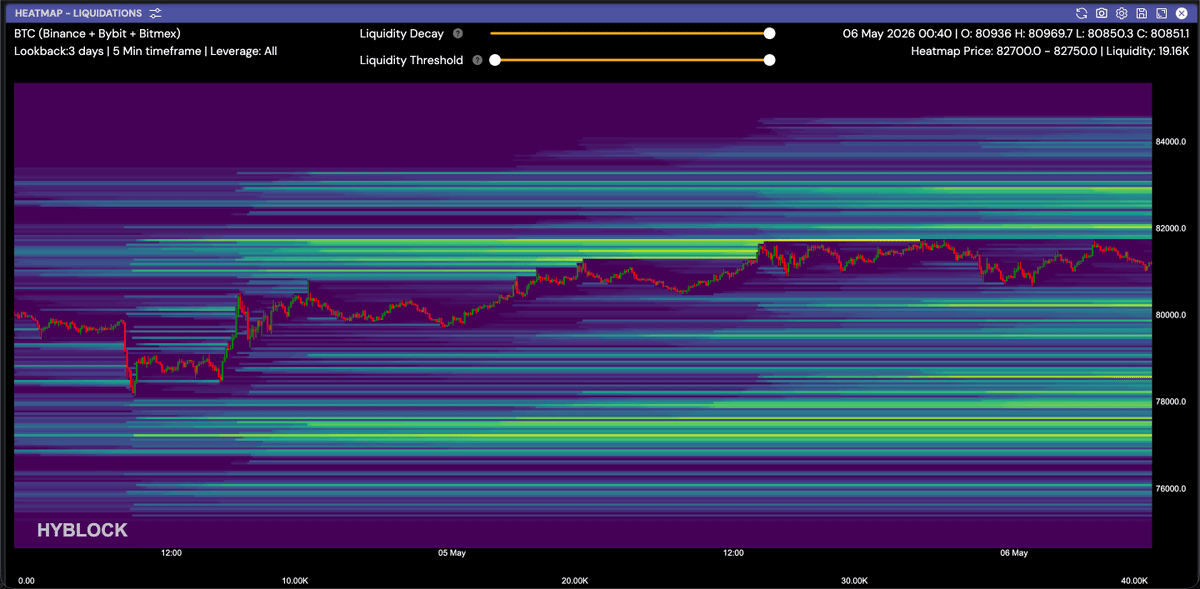The height and width of the screenshot is (589, 1200).
Task: Click the 06 May 2026 OHLC readout
Action: [x=1015, y=33]
